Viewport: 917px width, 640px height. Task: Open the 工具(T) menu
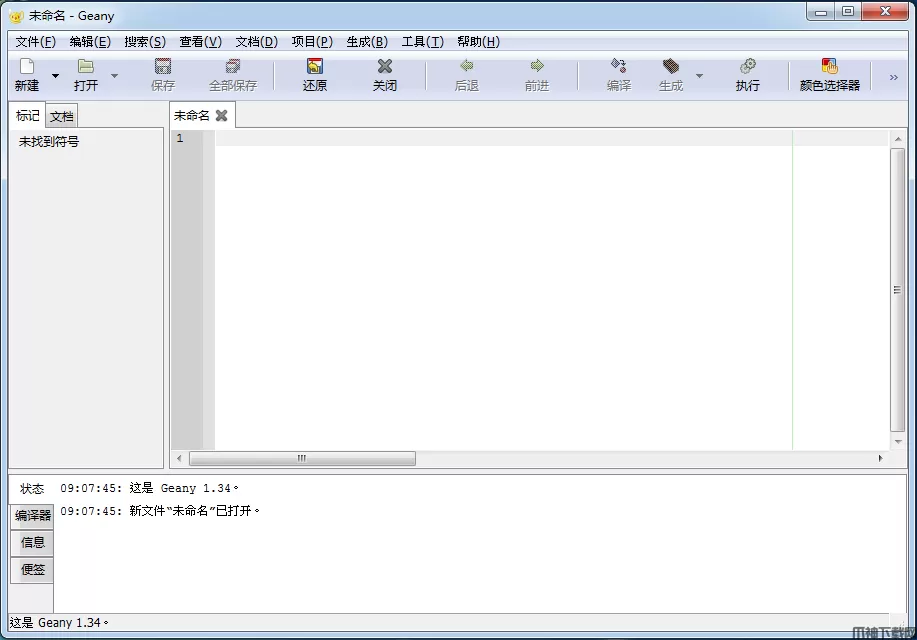[422, 42]
